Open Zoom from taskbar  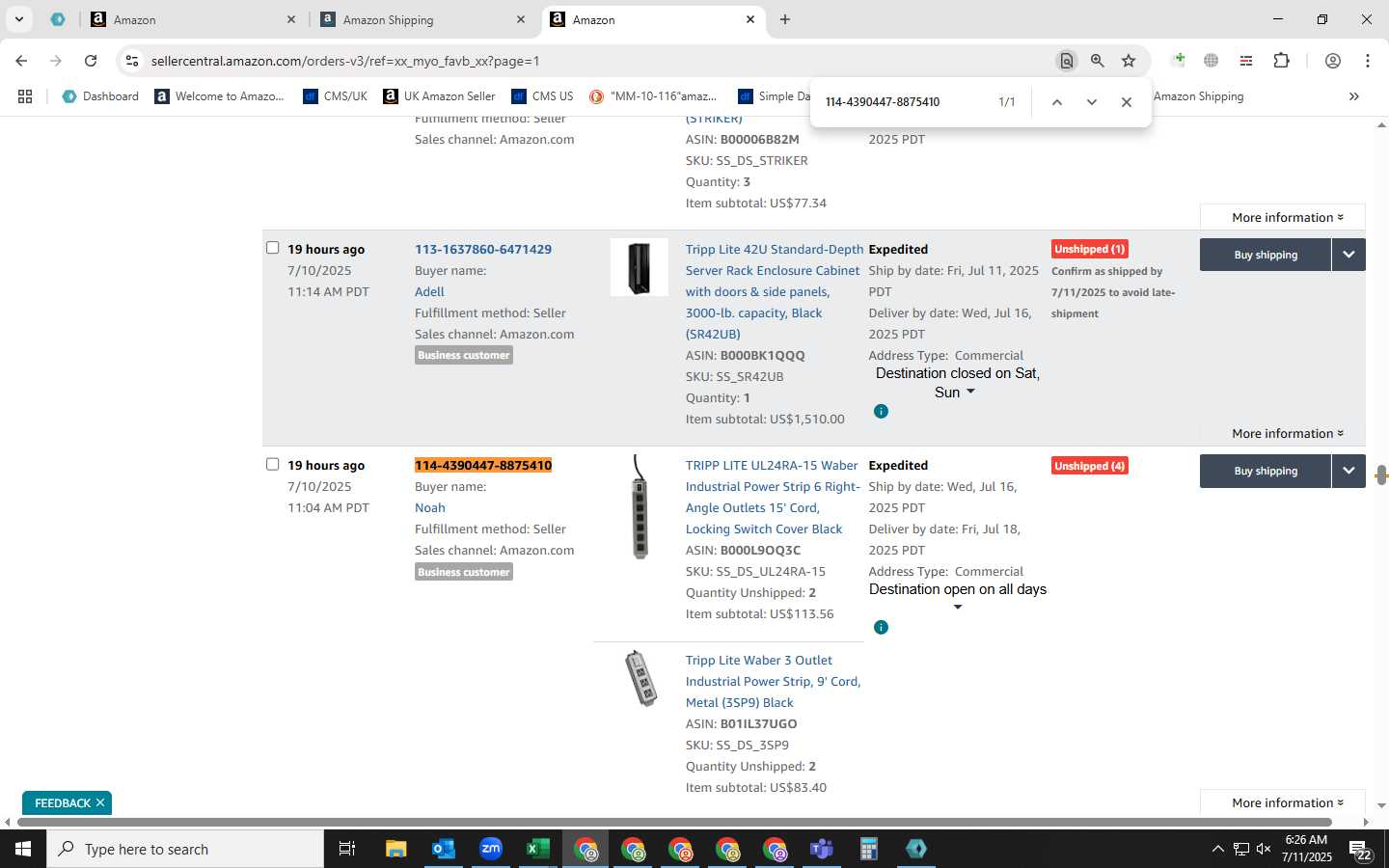coord(491,849)
